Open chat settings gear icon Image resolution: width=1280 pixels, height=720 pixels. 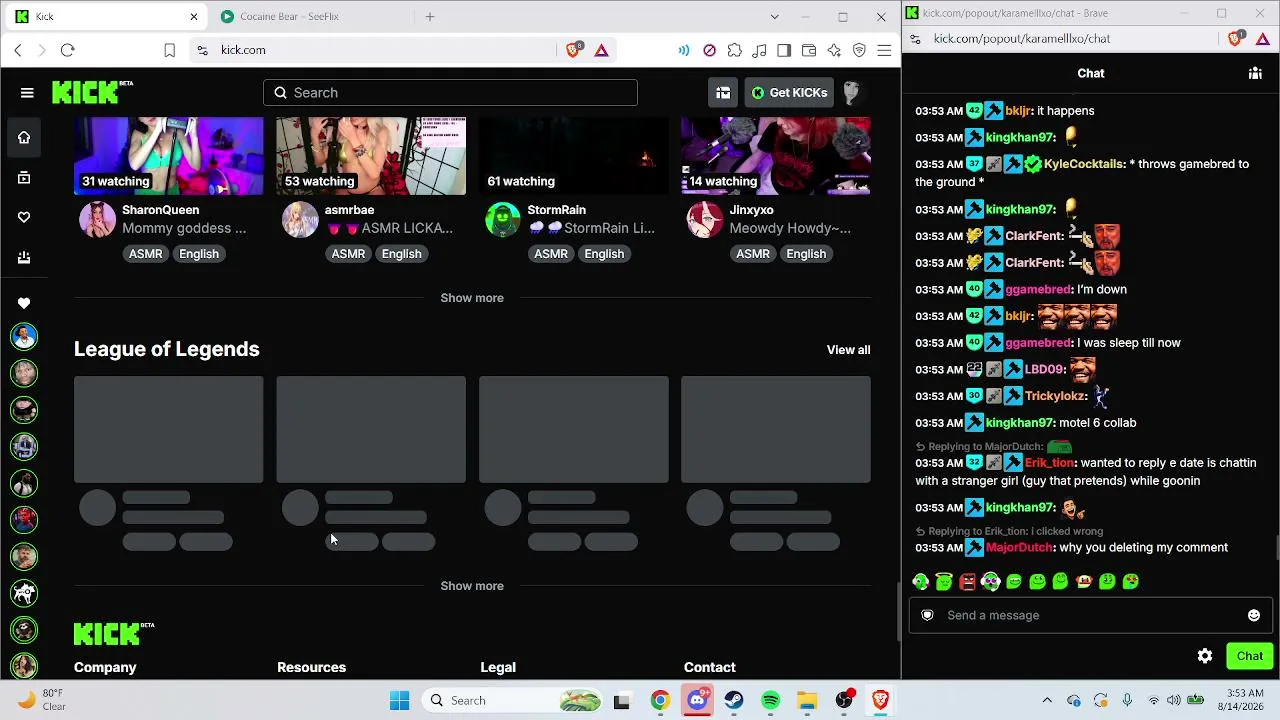point(1205,656)
